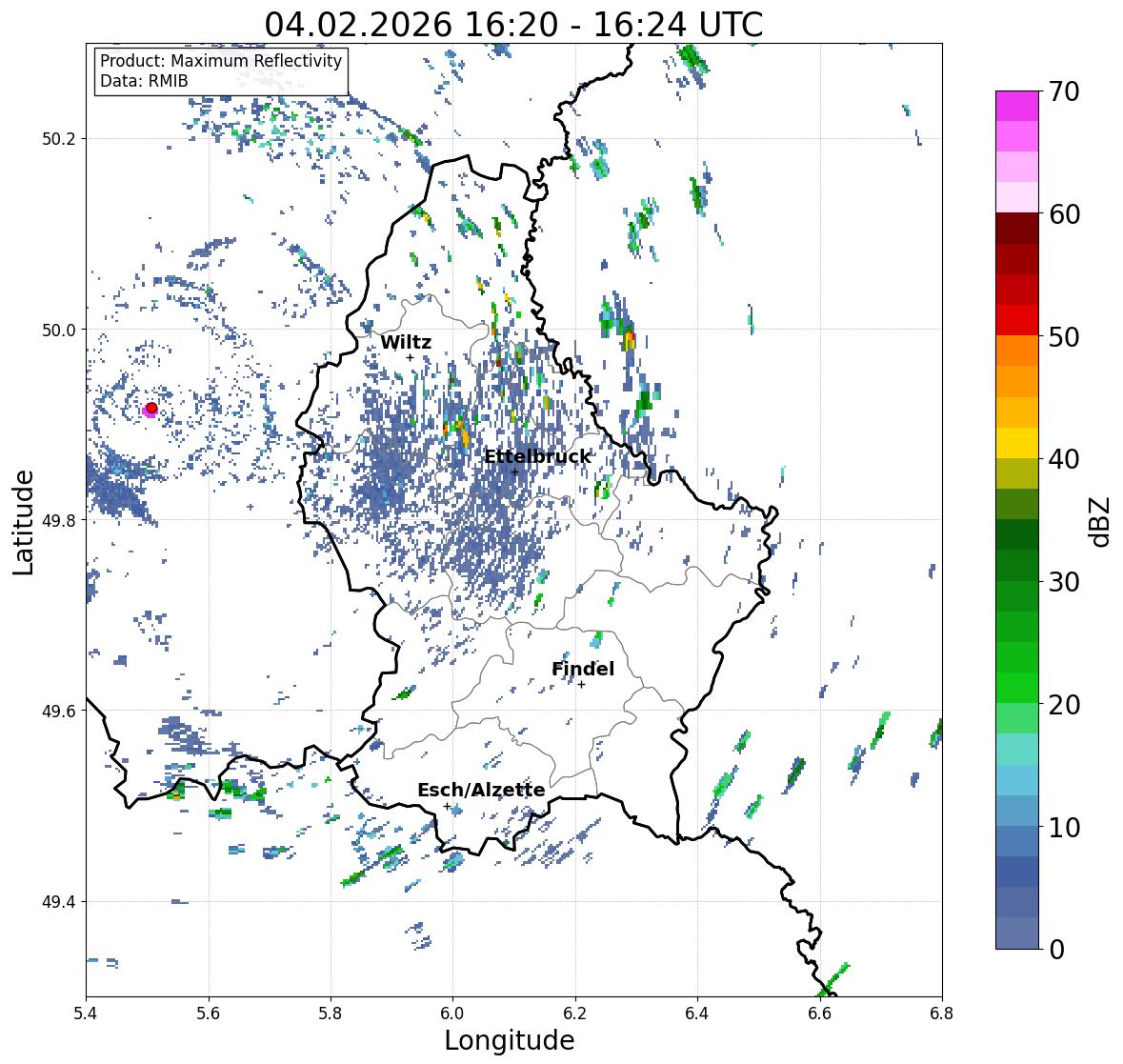1123x1064 pixels.
Task: Click the Longitude axis label
Action: tap(510, 1040)
